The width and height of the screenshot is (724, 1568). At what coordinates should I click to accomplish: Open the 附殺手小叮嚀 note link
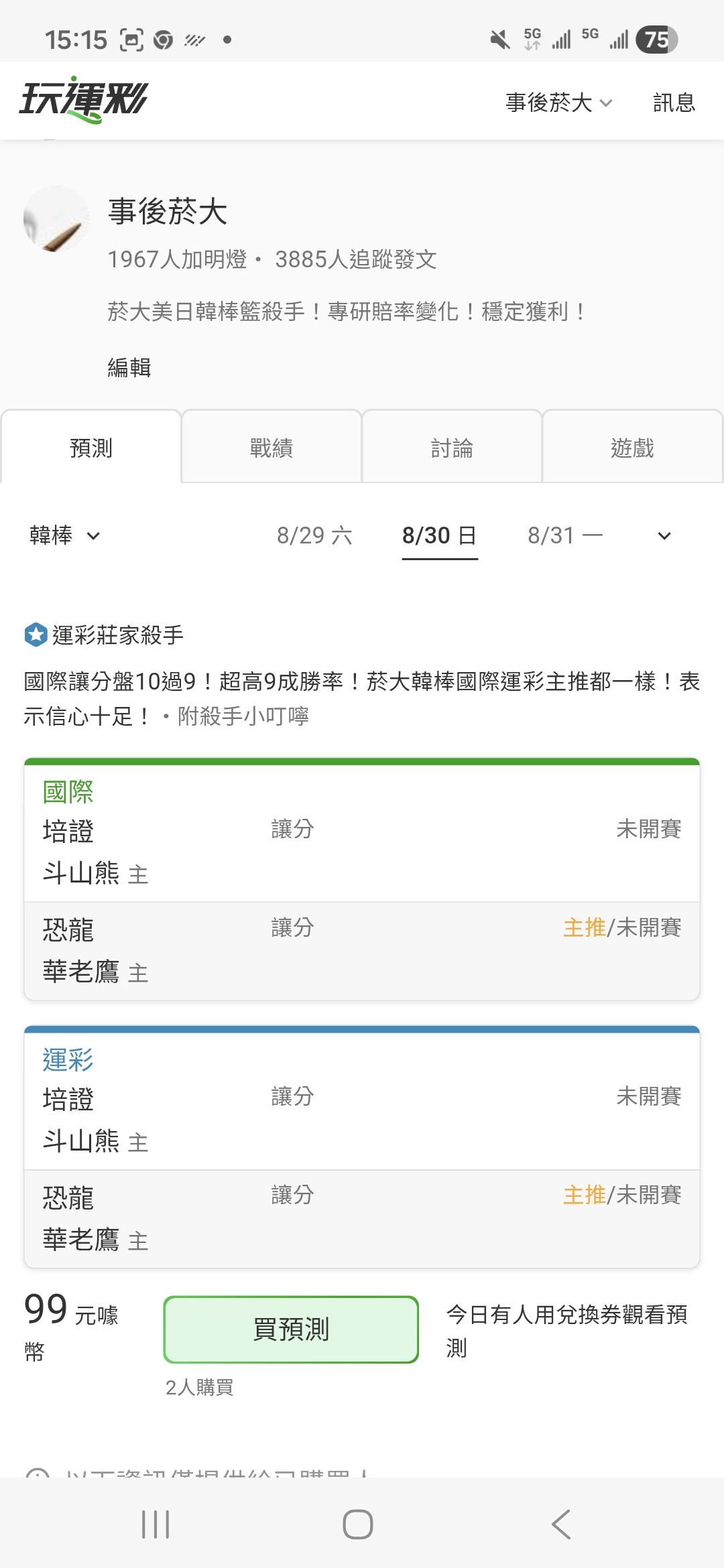pos(243,716)
